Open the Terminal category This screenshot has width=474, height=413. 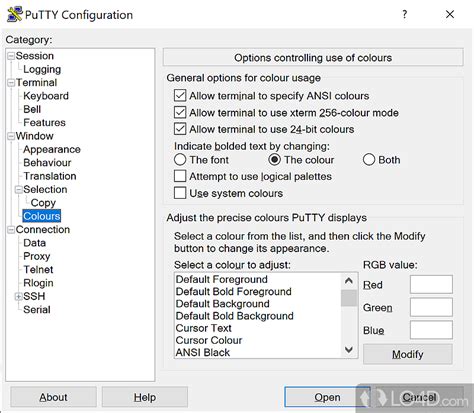36,82
